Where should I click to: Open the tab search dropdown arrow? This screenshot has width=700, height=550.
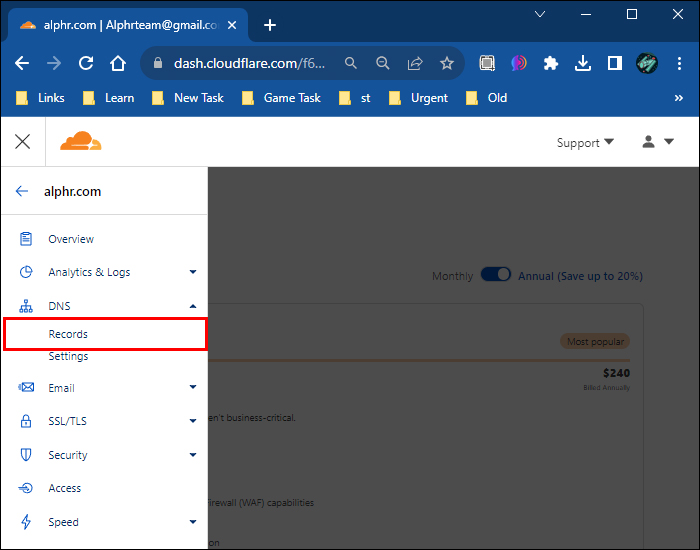tap(540, 14)
